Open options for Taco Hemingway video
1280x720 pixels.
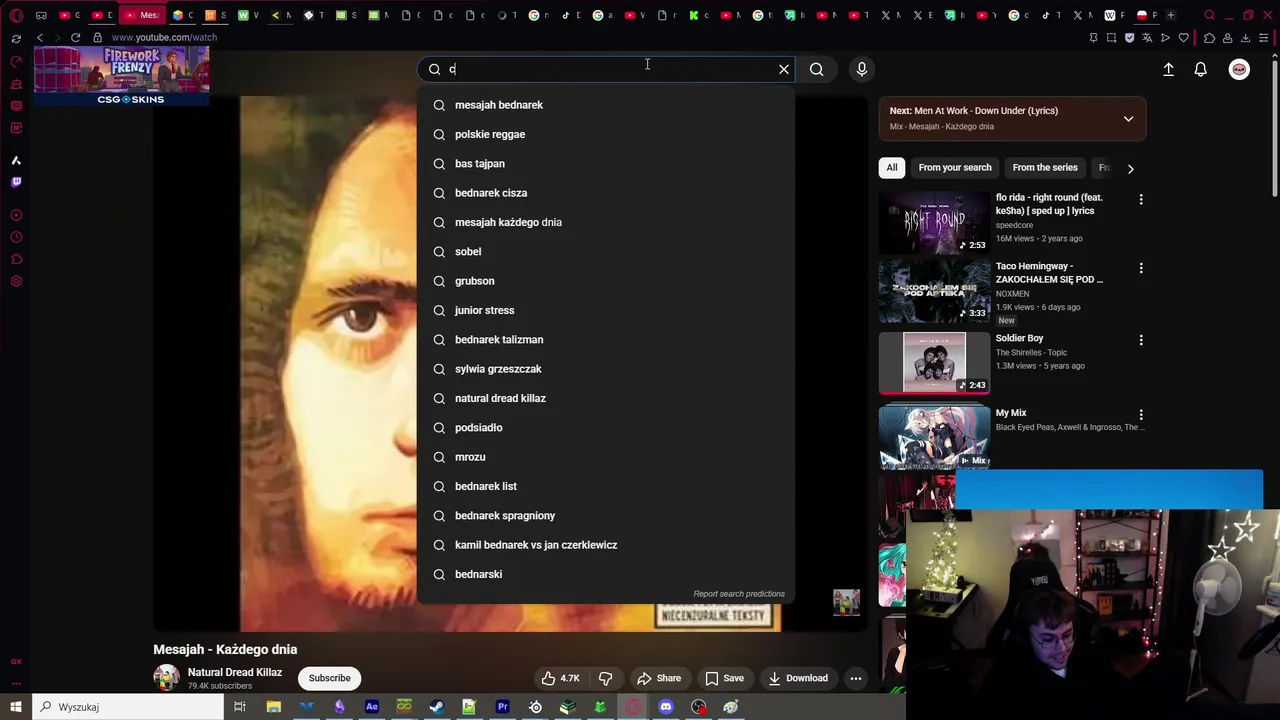(x=1141, y=268)
